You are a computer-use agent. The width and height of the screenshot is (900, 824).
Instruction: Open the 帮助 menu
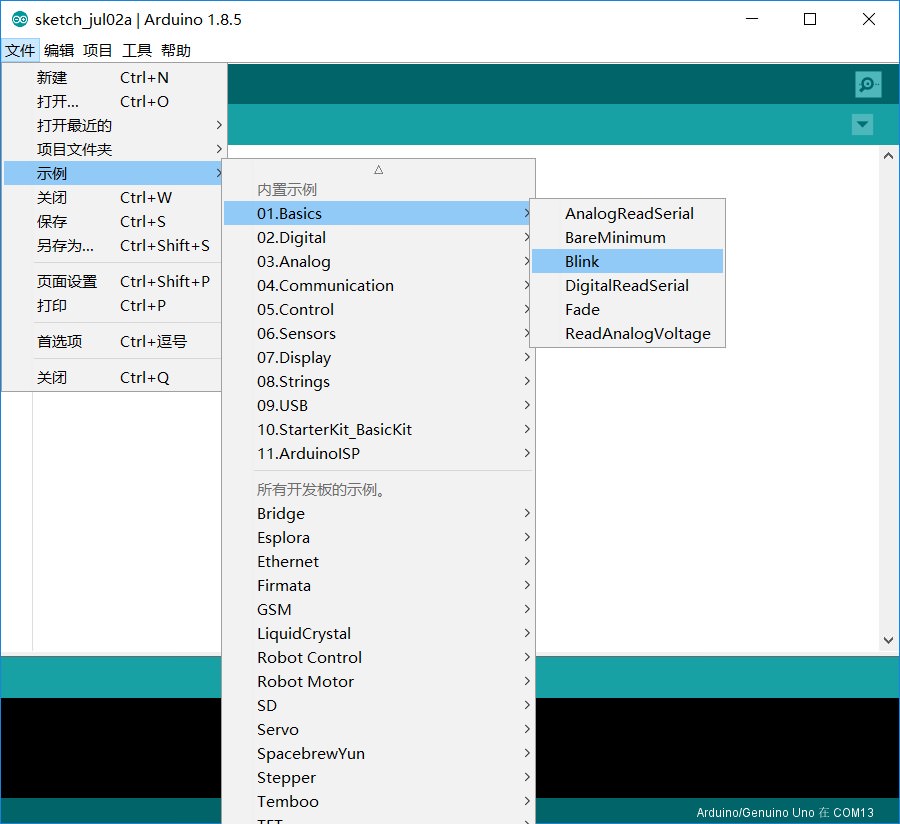(x=176, y=50)
